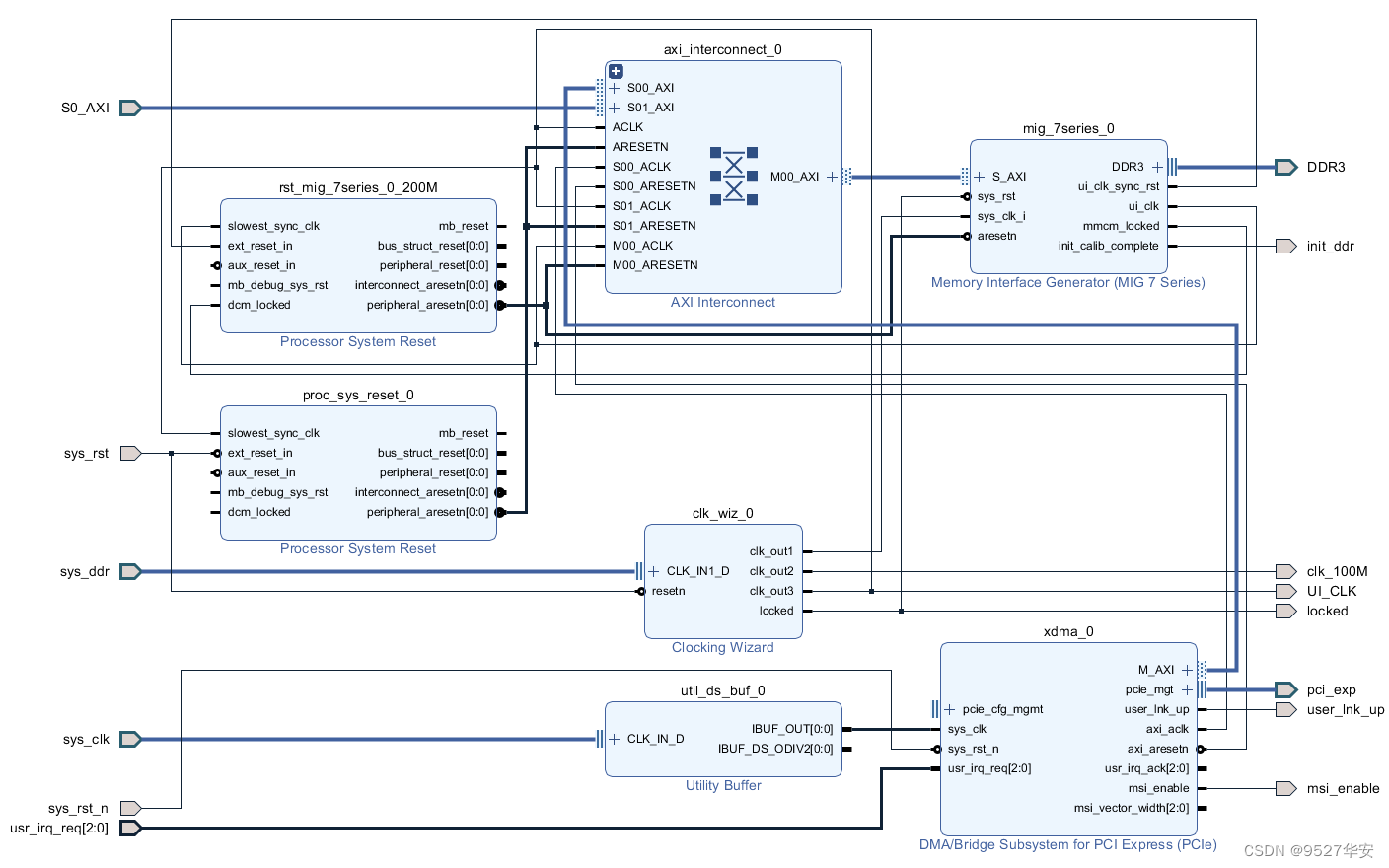The image size is (1389, 868).
Task: Select the clk_100M output port icon
Action: tap(1285, 571)
